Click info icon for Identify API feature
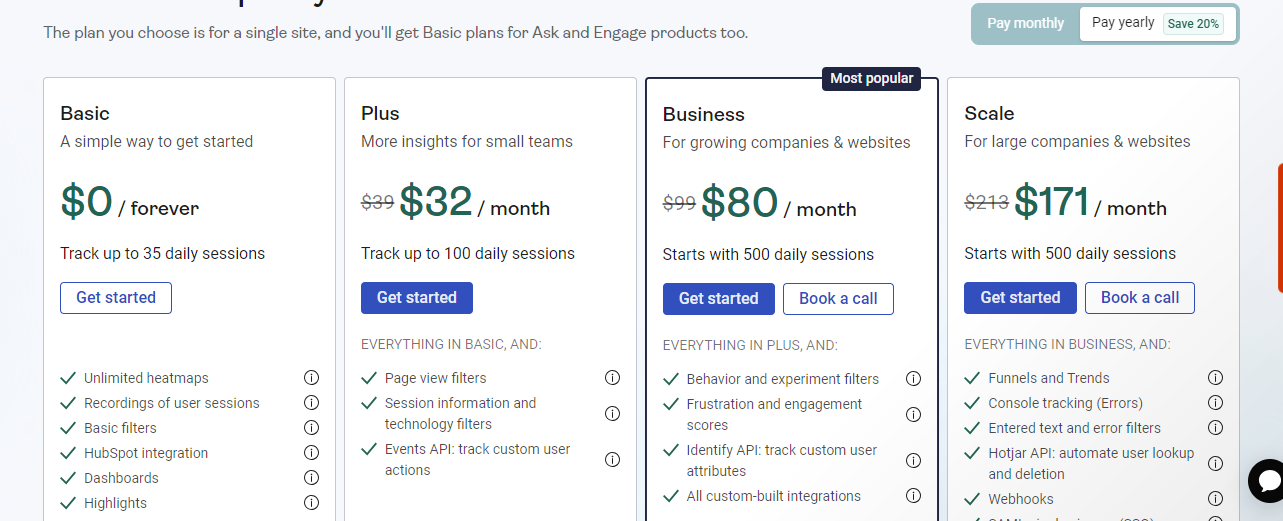This screenshot has width=1283, height=521. 913,461
